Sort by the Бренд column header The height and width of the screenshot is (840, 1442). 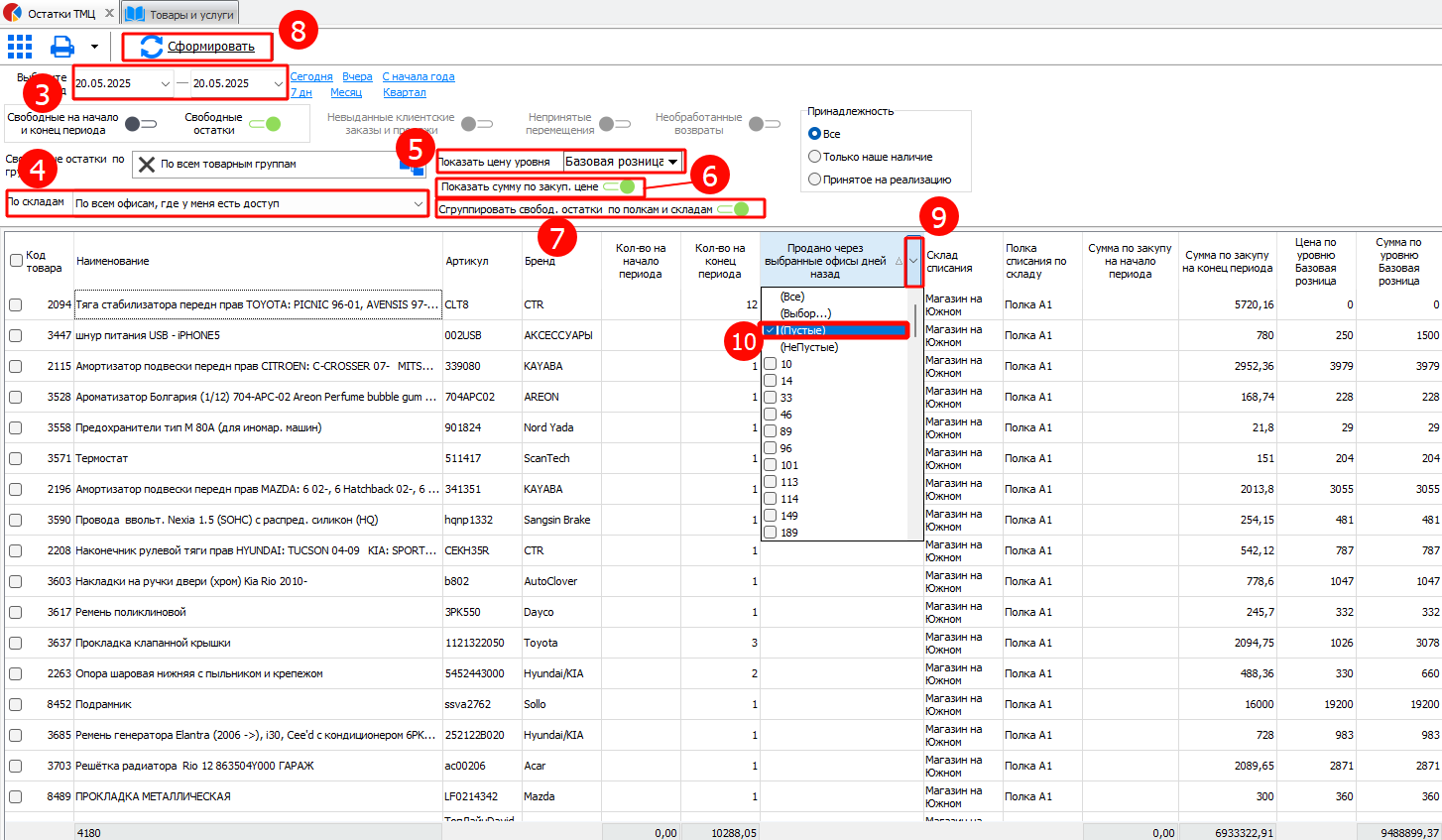tap(561, 261)
